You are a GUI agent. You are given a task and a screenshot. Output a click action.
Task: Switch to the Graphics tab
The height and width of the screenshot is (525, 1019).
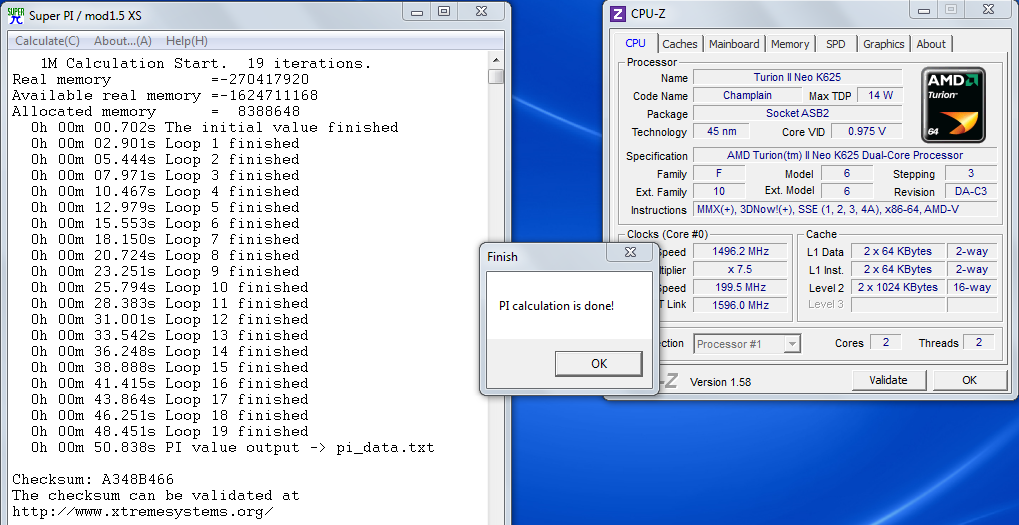pos(883,44)
